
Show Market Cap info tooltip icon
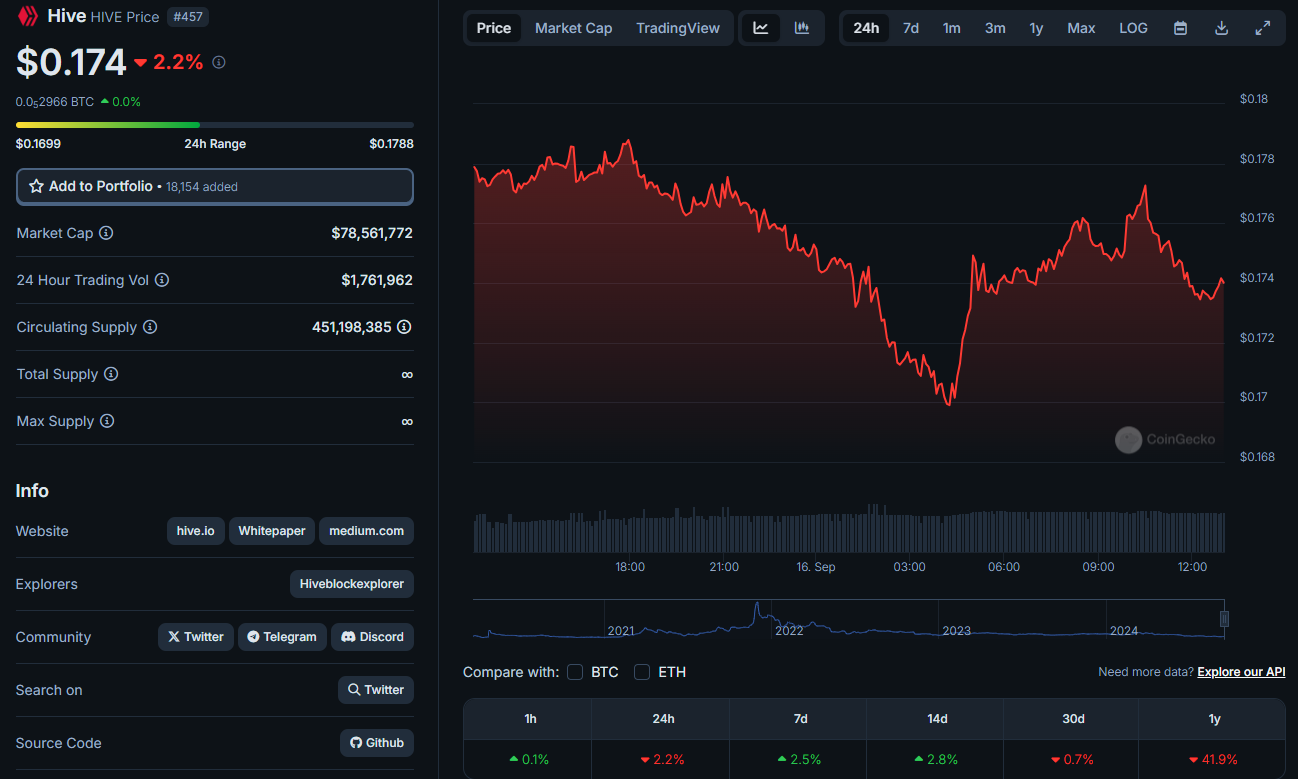106,233
